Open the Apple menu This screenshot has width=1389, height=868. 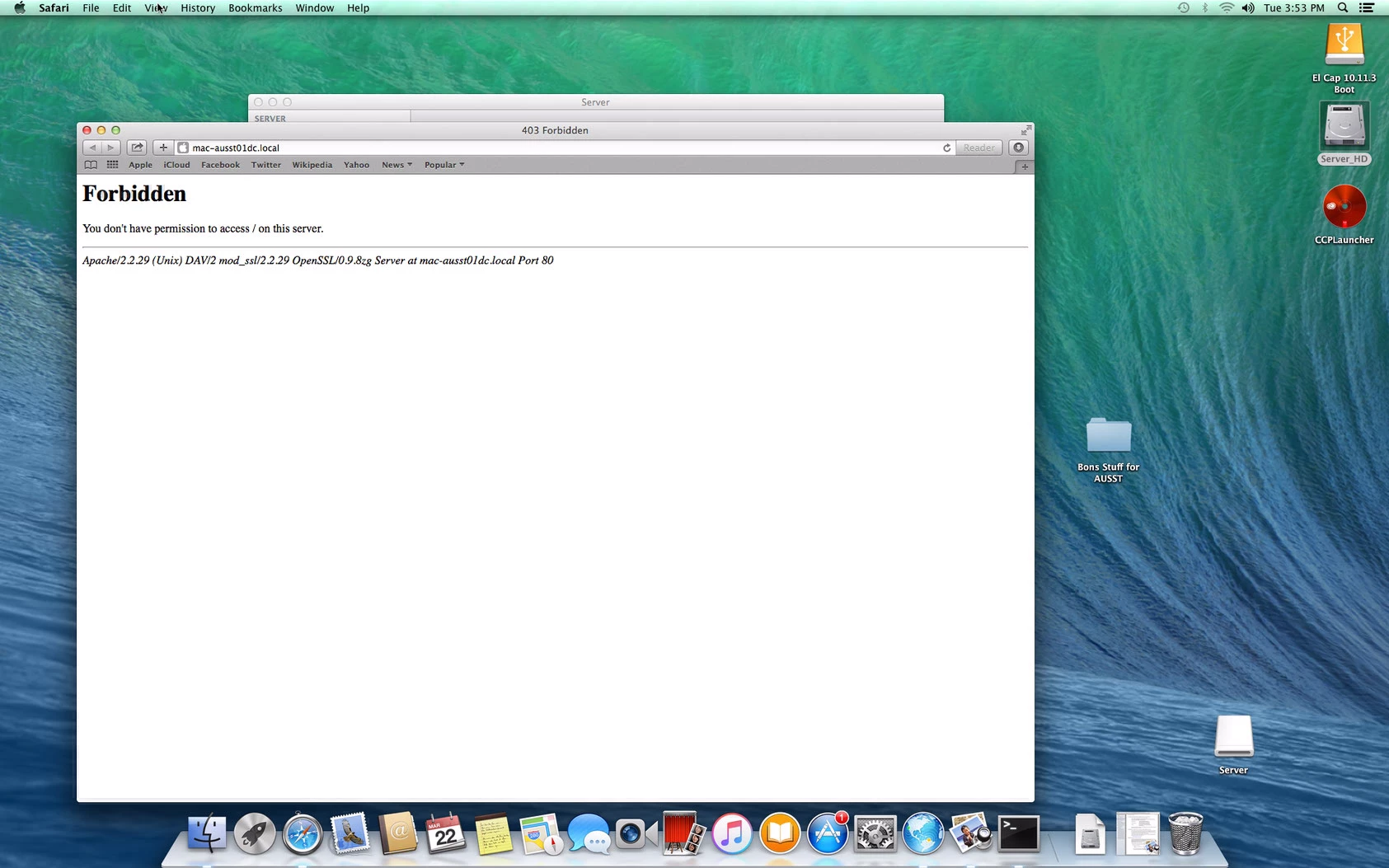pyautogui.click(x=20, y=7)
